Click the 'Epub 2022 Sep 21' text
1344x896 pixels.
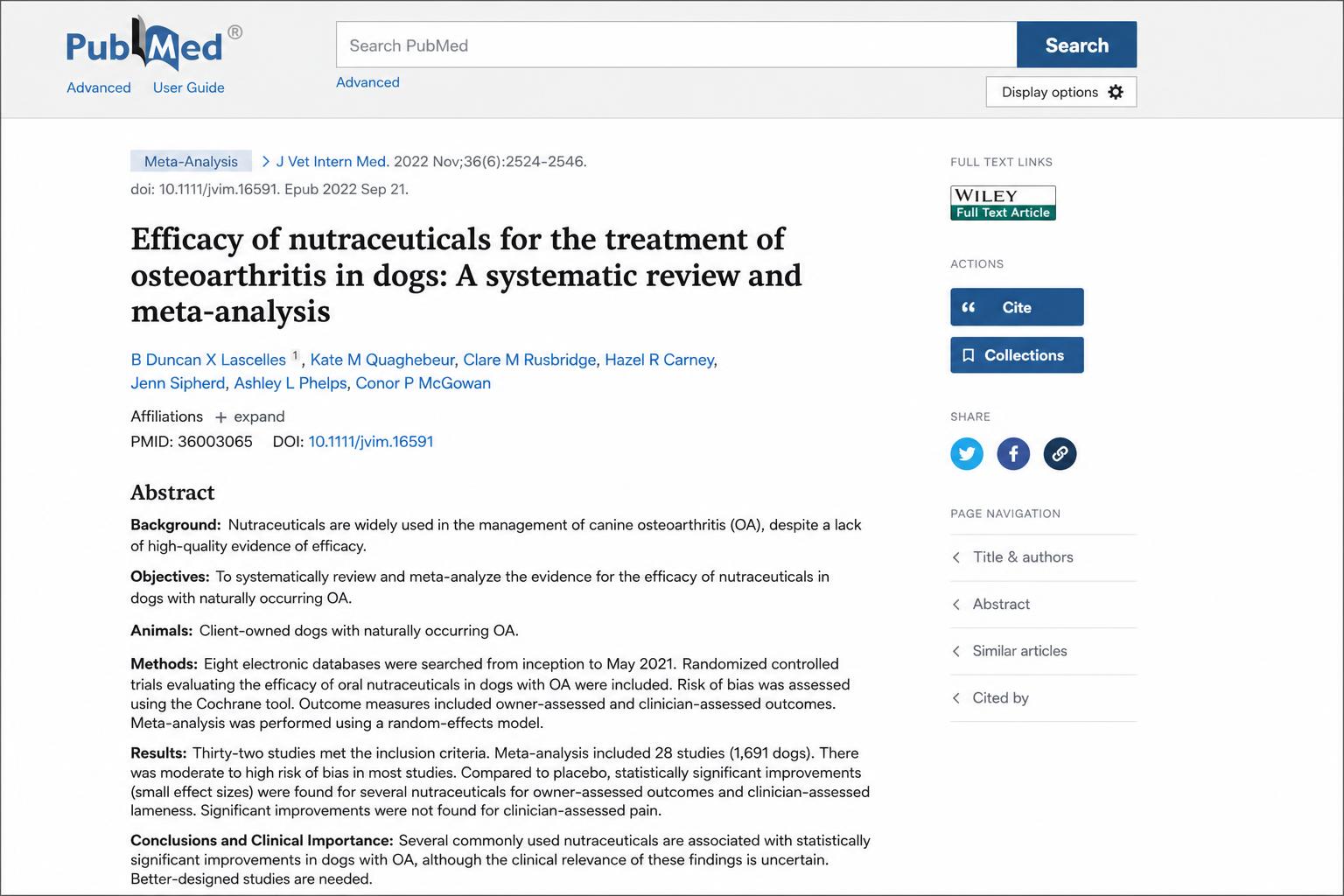346,189
